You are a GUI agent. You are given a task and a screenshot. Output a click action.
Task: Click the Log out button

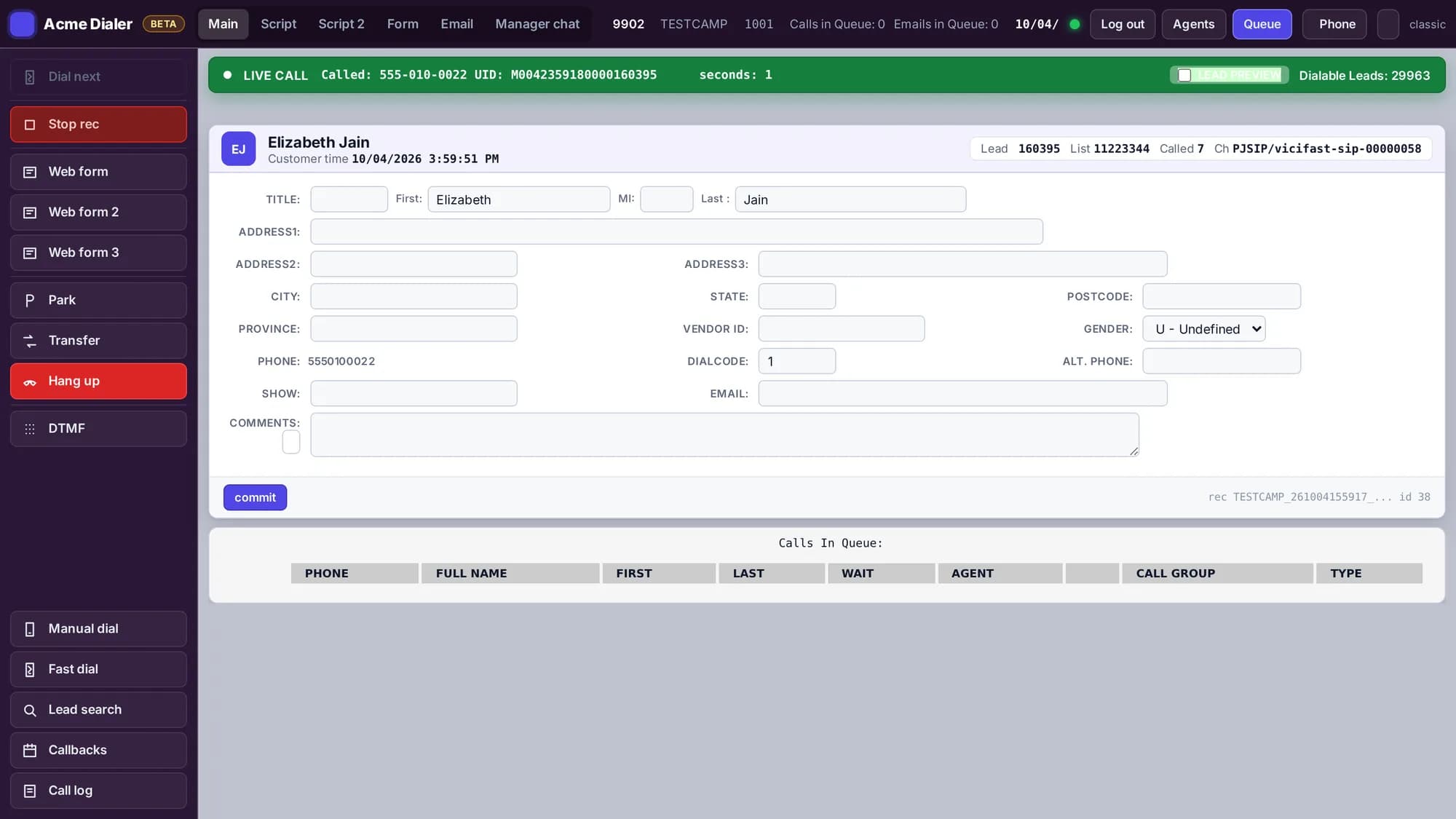[1123, 24]
